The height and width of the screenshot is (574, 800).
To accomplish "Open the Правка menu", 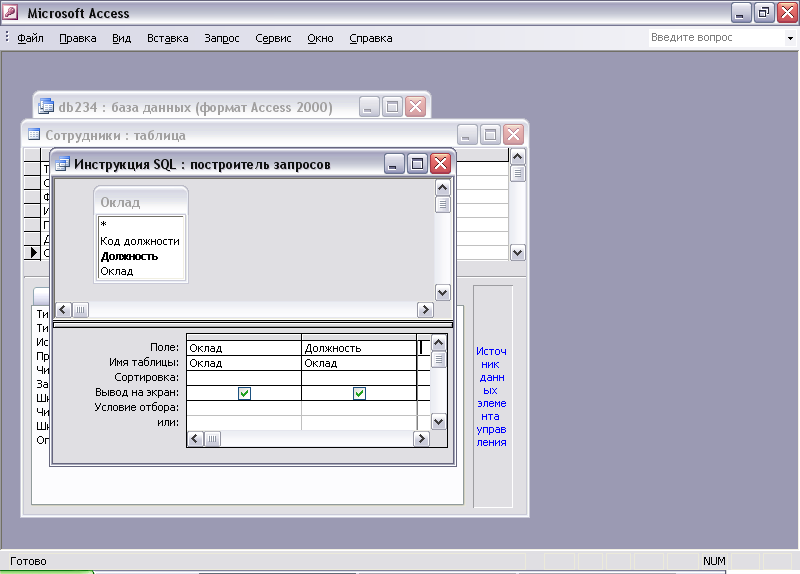I will pos(78,38).
